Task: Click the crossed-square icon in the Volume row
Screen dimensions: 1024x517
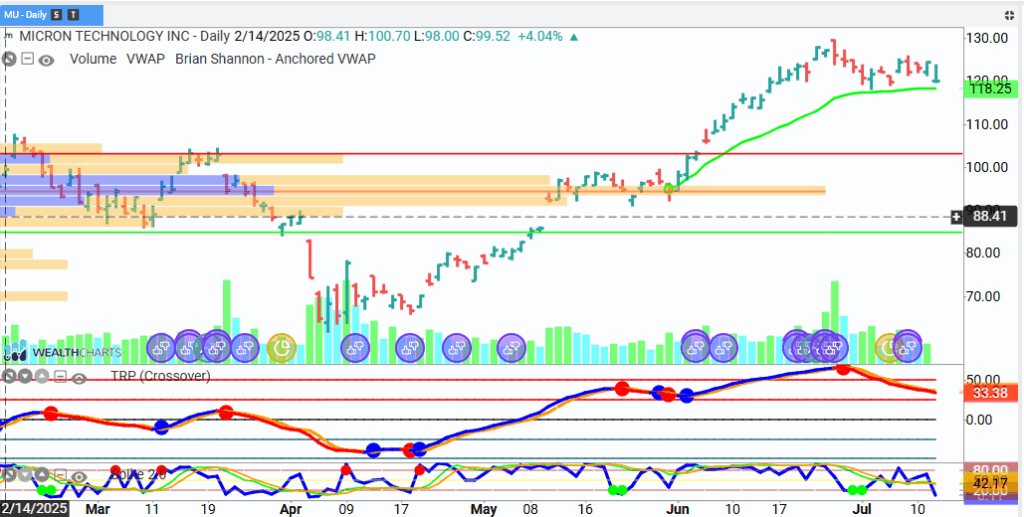Action: coord(9,60)
